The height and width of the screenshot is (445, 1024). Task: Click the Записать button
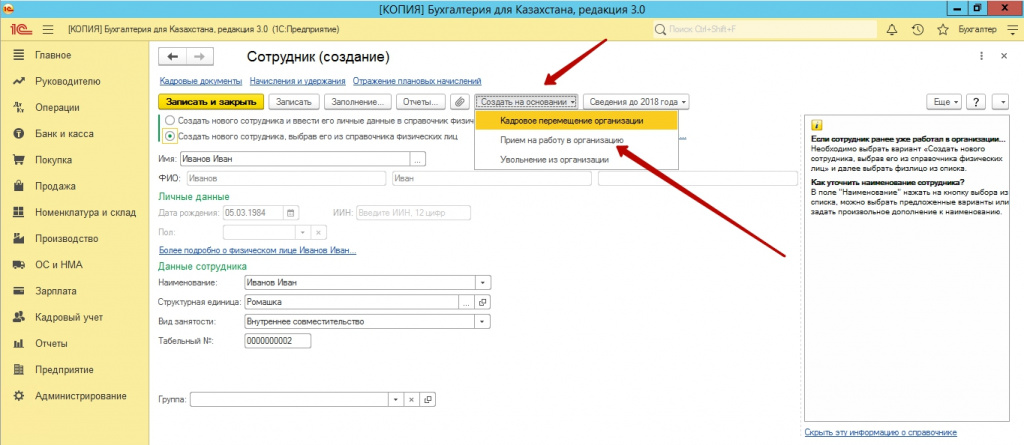point(294,102)
